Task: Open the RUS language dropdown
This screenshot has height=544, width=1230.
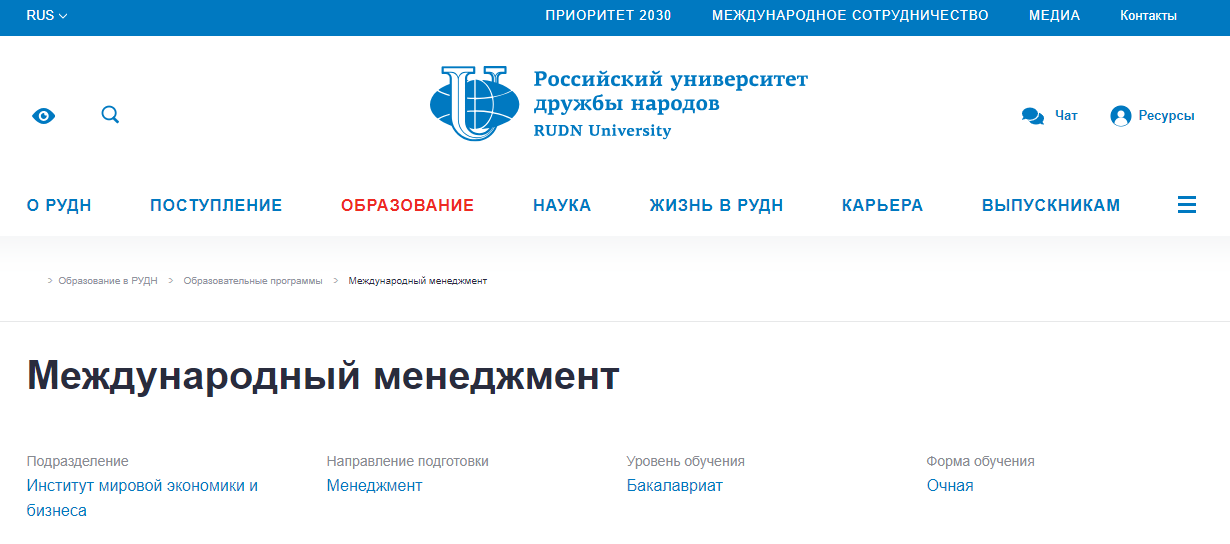Action: click(47, 16)
